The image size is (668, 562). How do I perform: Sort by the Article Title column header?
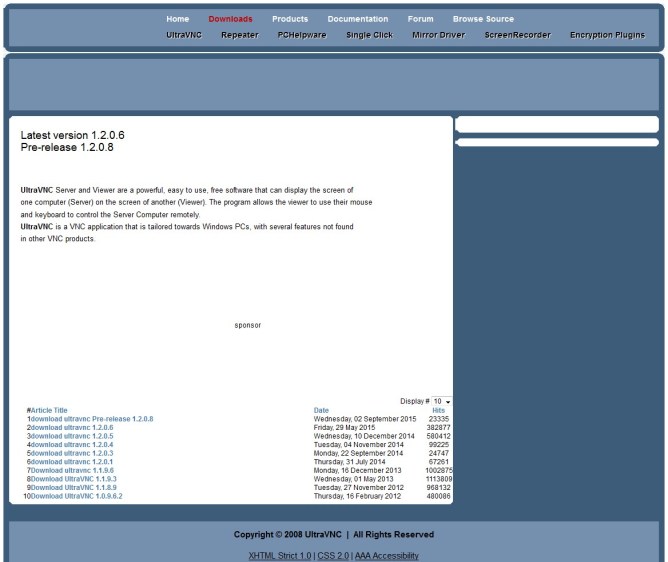coord(49,410)
